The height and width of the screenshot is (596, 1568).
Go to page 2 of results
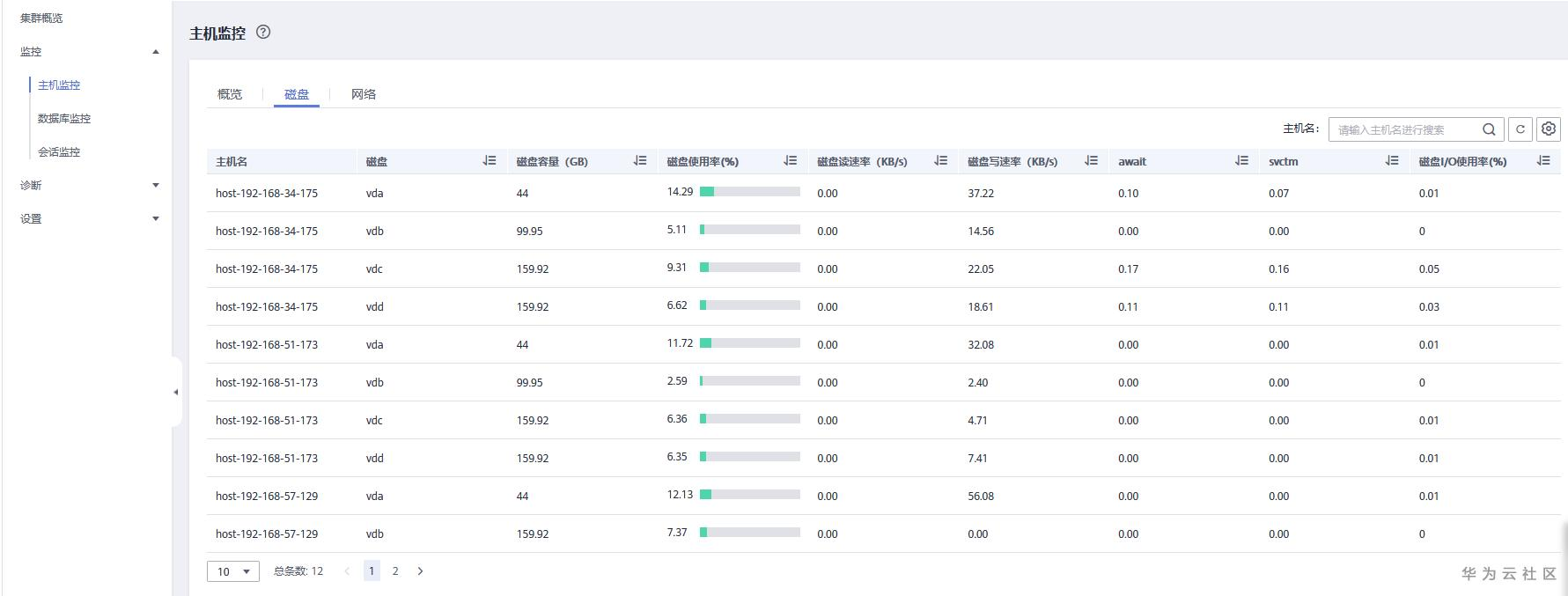pyautogui.click(x=395, y=571)
